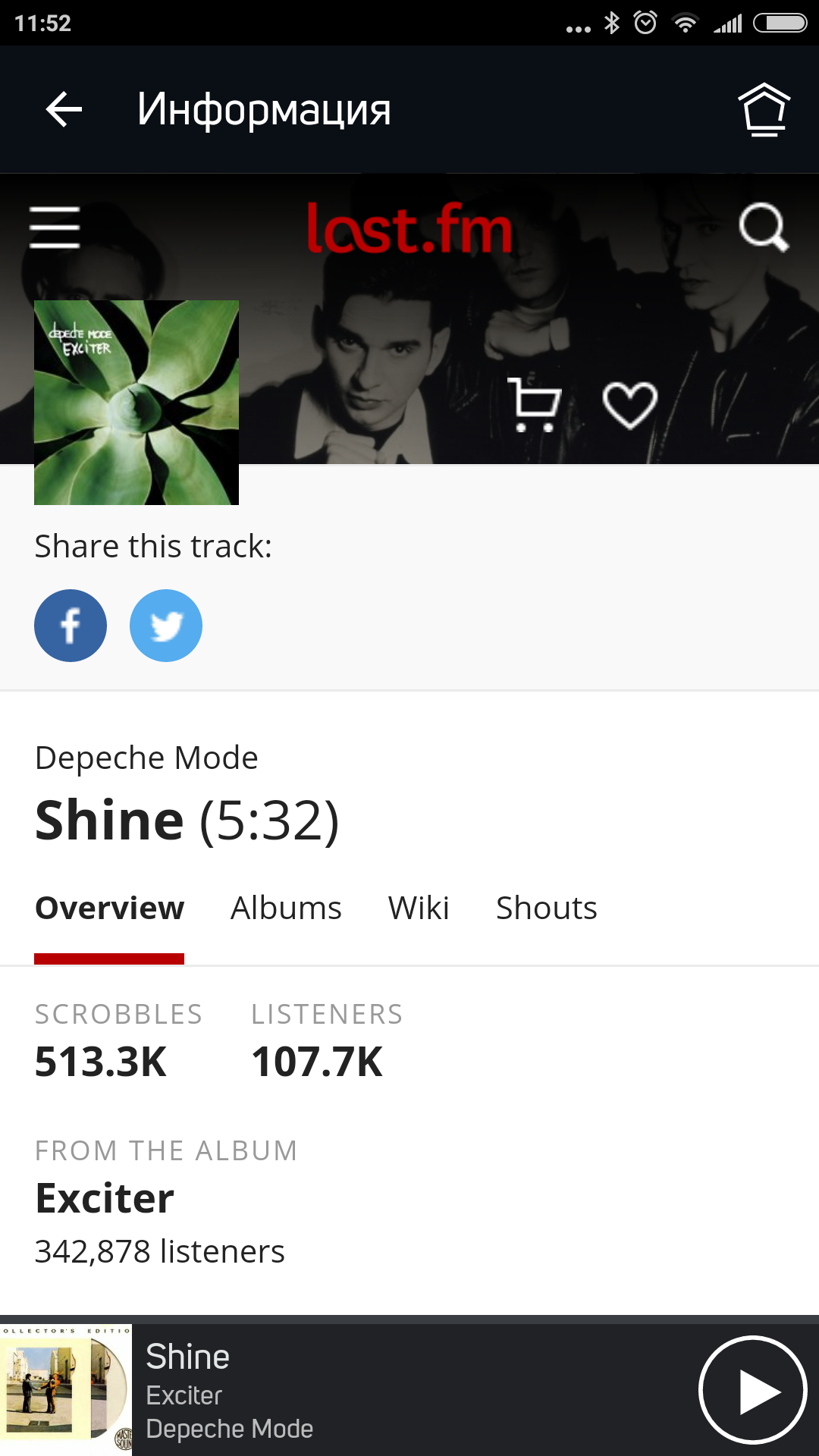Tap the Depeche Mode artist name
This screenshot has width=819, height=1456.
pos(146,758)
